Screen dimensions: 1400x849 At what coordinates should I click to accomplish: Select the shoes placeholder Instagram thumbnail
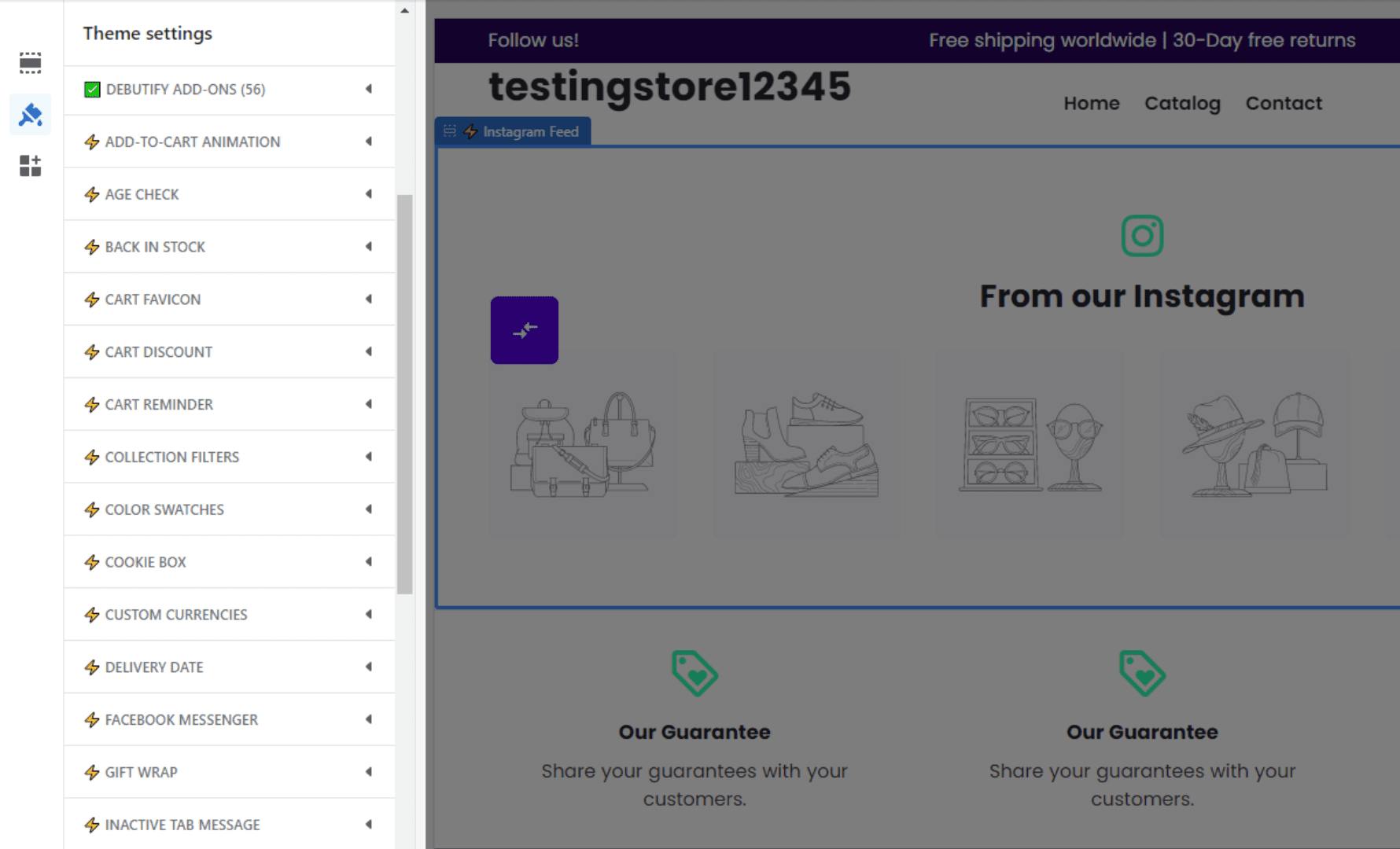tap(806, 444)
